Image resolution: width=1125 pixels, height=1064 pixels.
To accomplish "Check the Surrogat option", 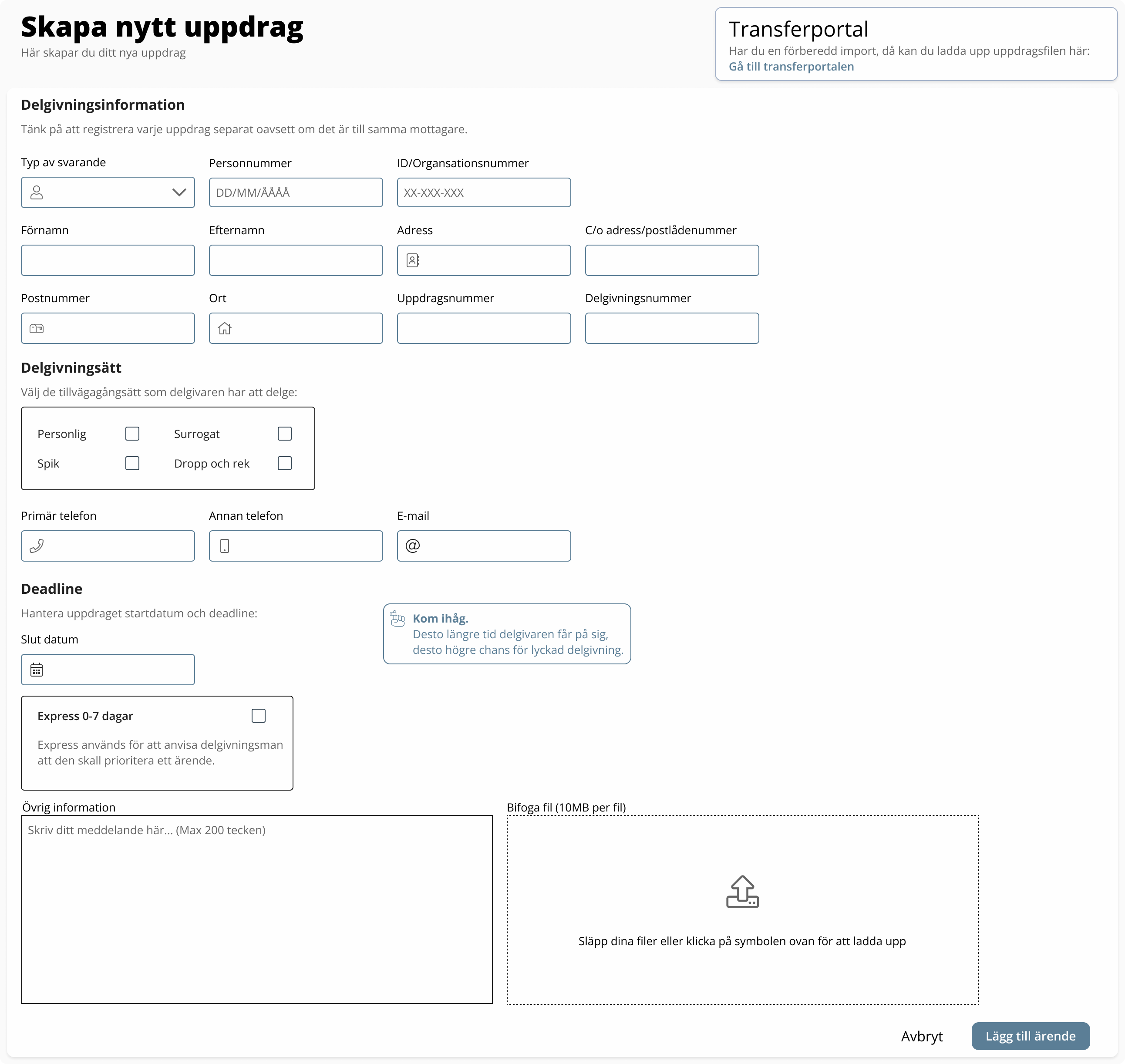I will point(285,434).
